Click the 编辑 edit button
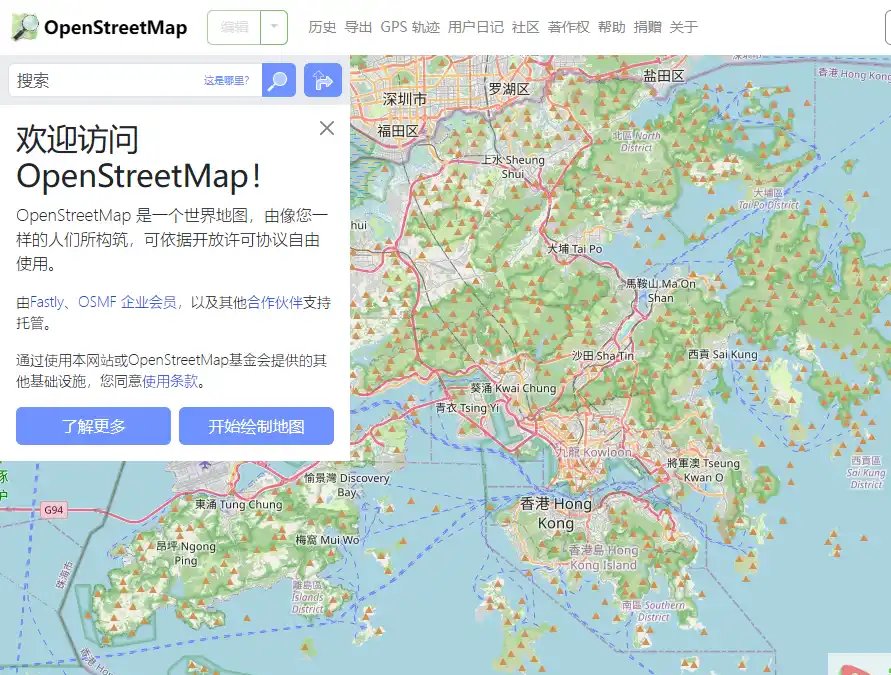This screenshot has height=675, width=891. pyautogui.click(x=234, y=27)
